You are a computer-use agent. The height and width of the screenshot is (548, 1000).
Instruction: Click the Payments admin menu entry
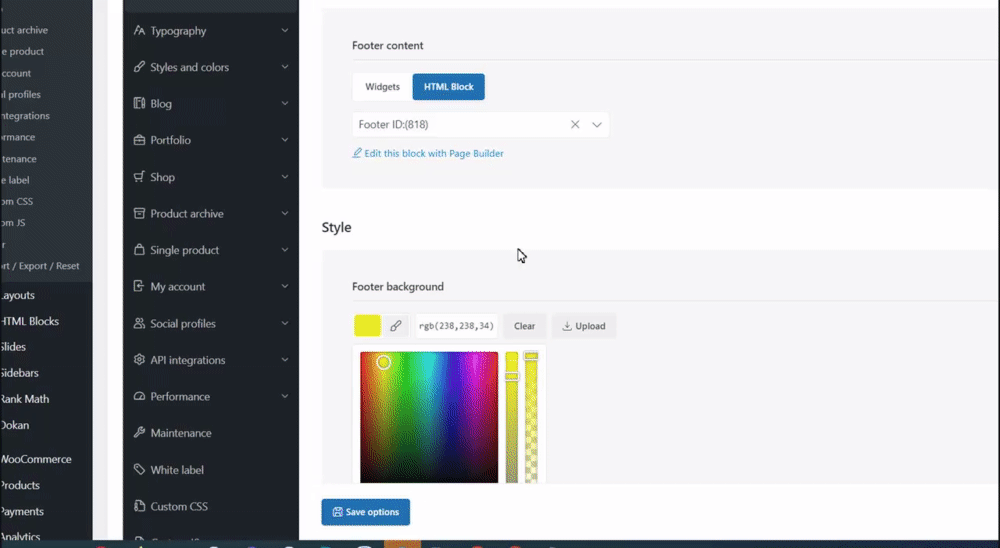pos(22,511)
